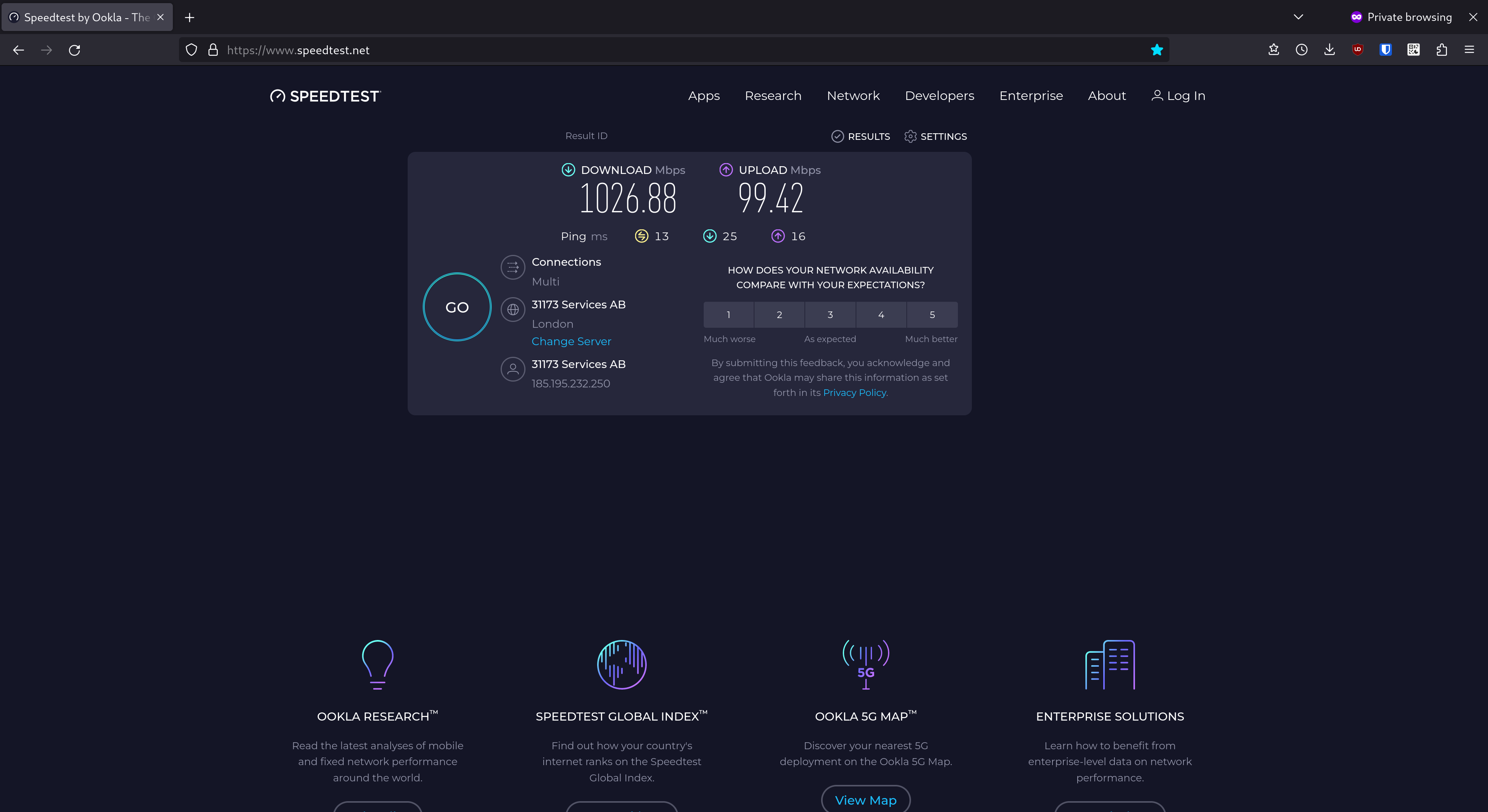Click the View Map button
The width and height of the screenshot is (1488, 812).
coord(866,800)
